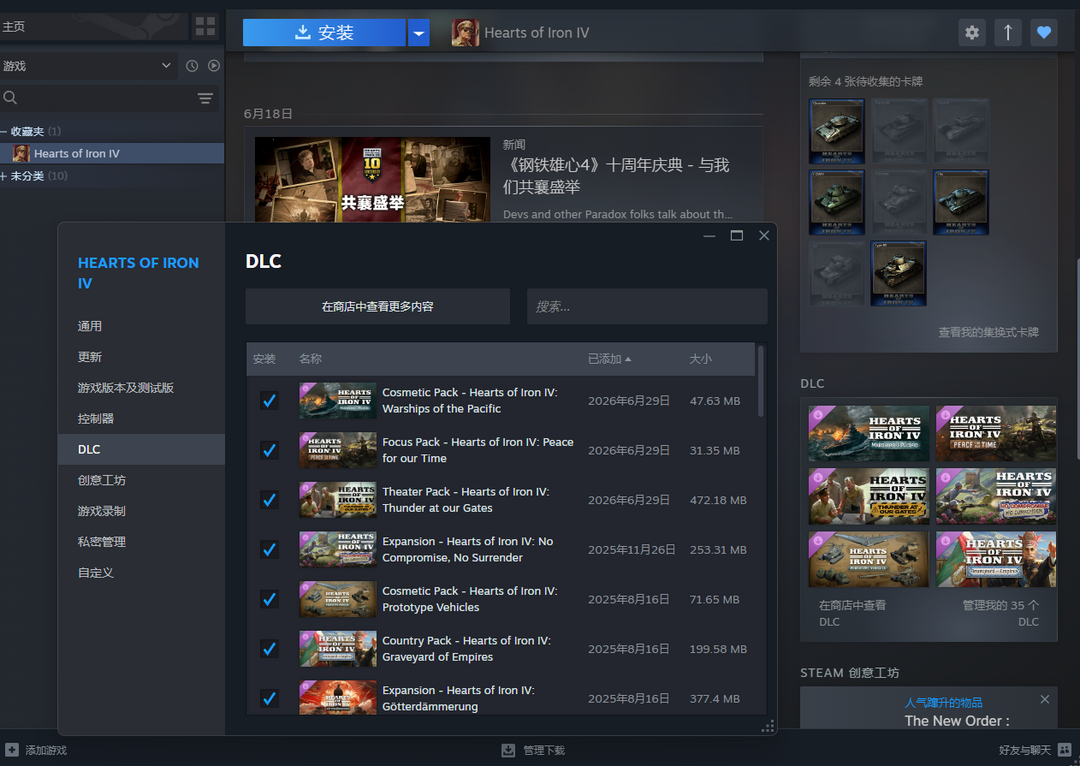Screen dimensions: 1080x766
Task: Click Götterdämmerung DLC row thumbnail
Action: 338,697
